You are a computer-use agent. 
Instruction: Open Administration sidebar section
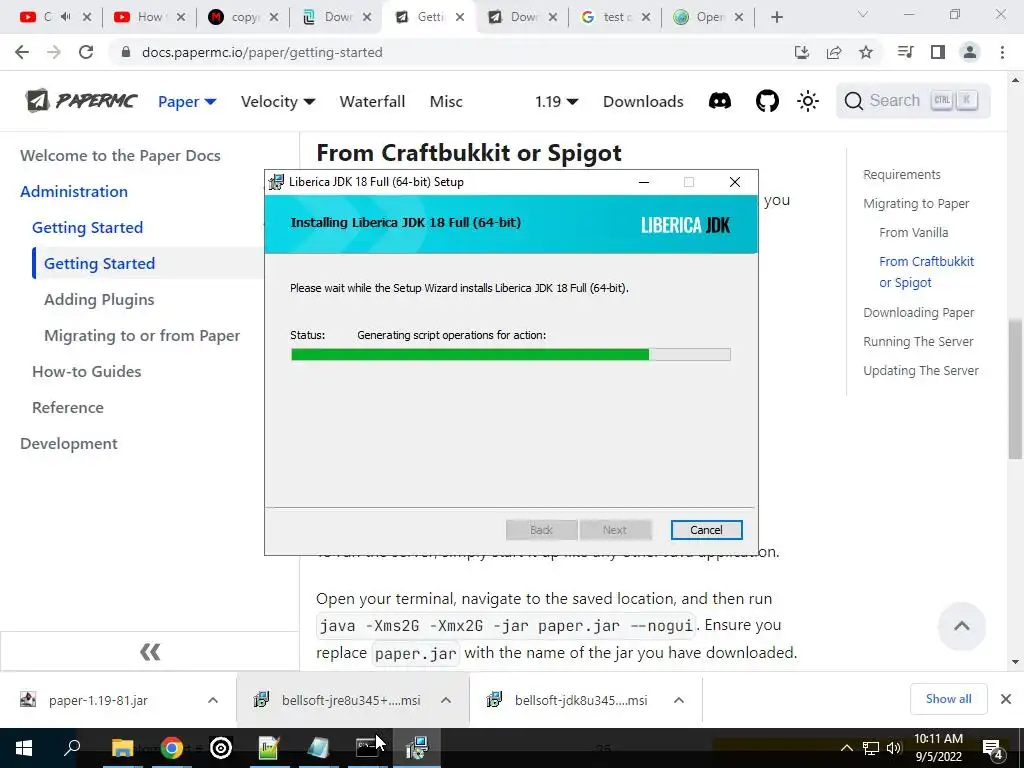pos(74,191)
